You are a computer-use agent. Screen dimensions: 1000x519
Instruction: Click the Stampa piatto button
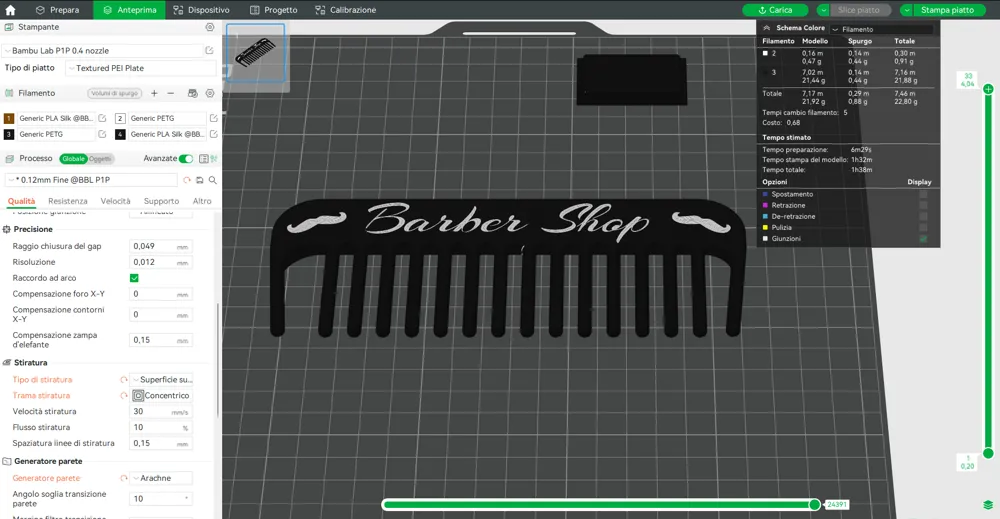click(947, 10)
